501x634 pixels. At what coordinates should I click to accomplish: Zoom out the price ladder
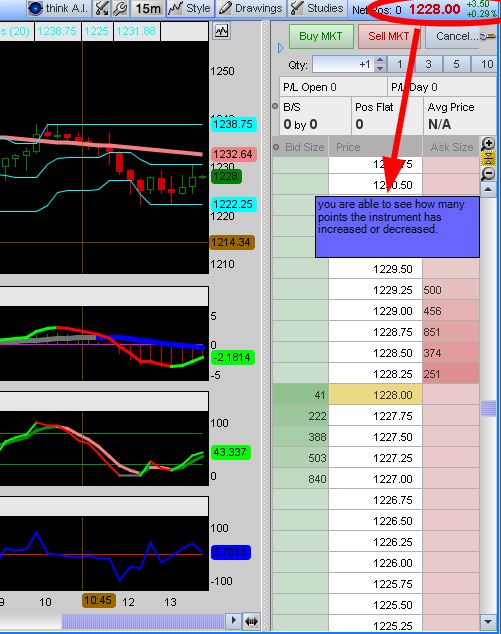488,174
